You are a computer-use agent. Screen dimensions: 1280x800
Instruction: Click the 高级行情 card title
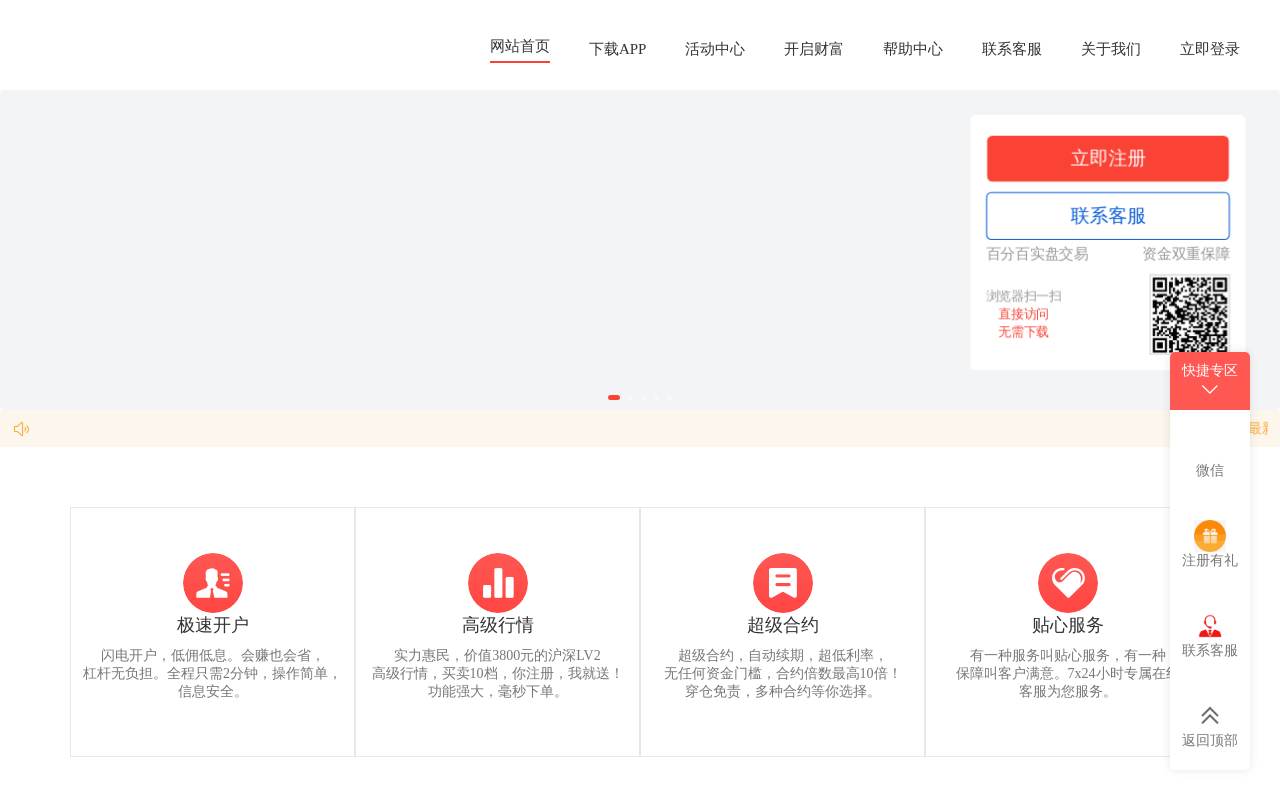click(498, 625)
